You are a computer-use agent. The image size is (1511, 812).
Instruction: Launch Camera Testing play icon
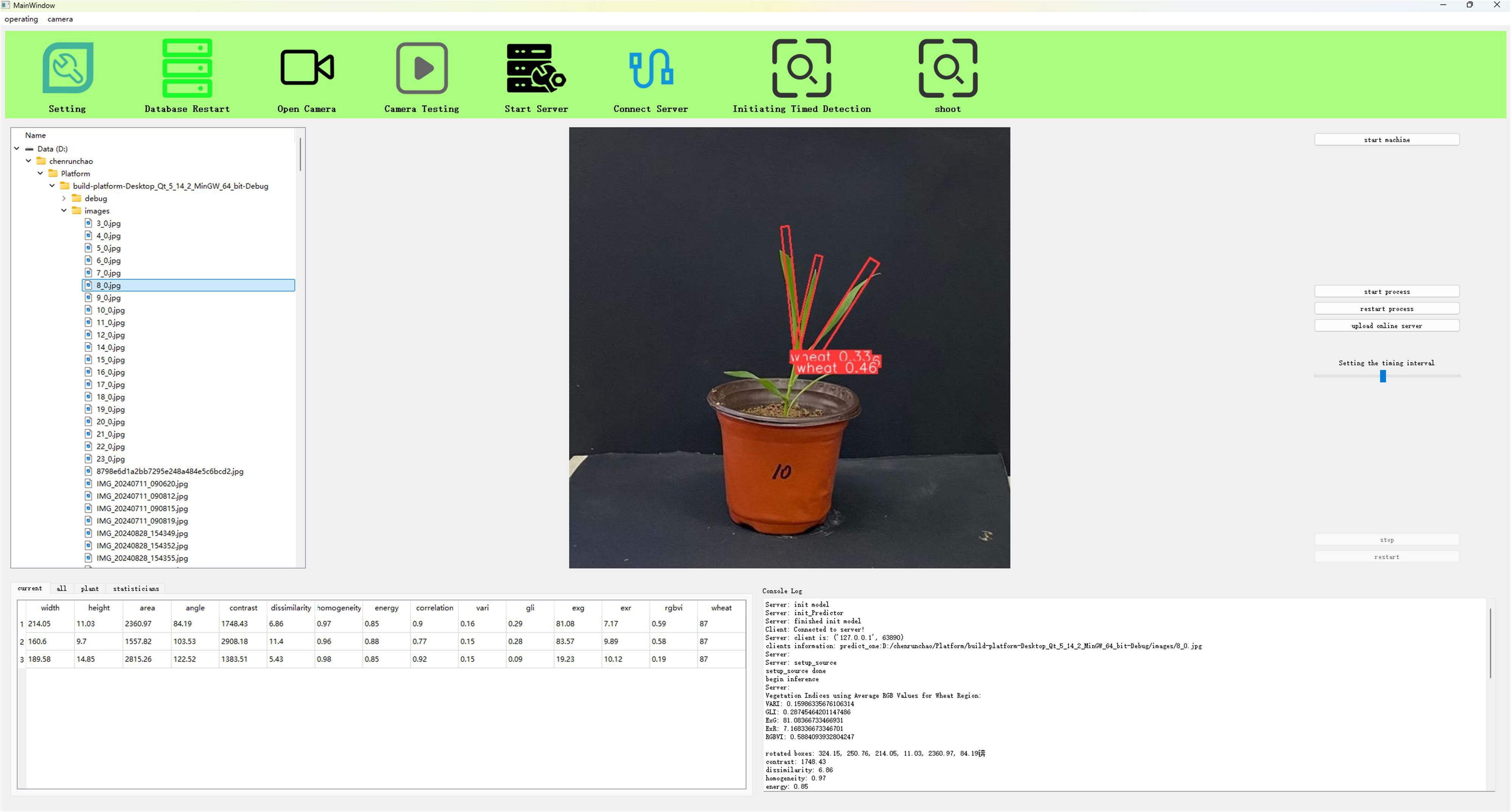tap(422, 67)
